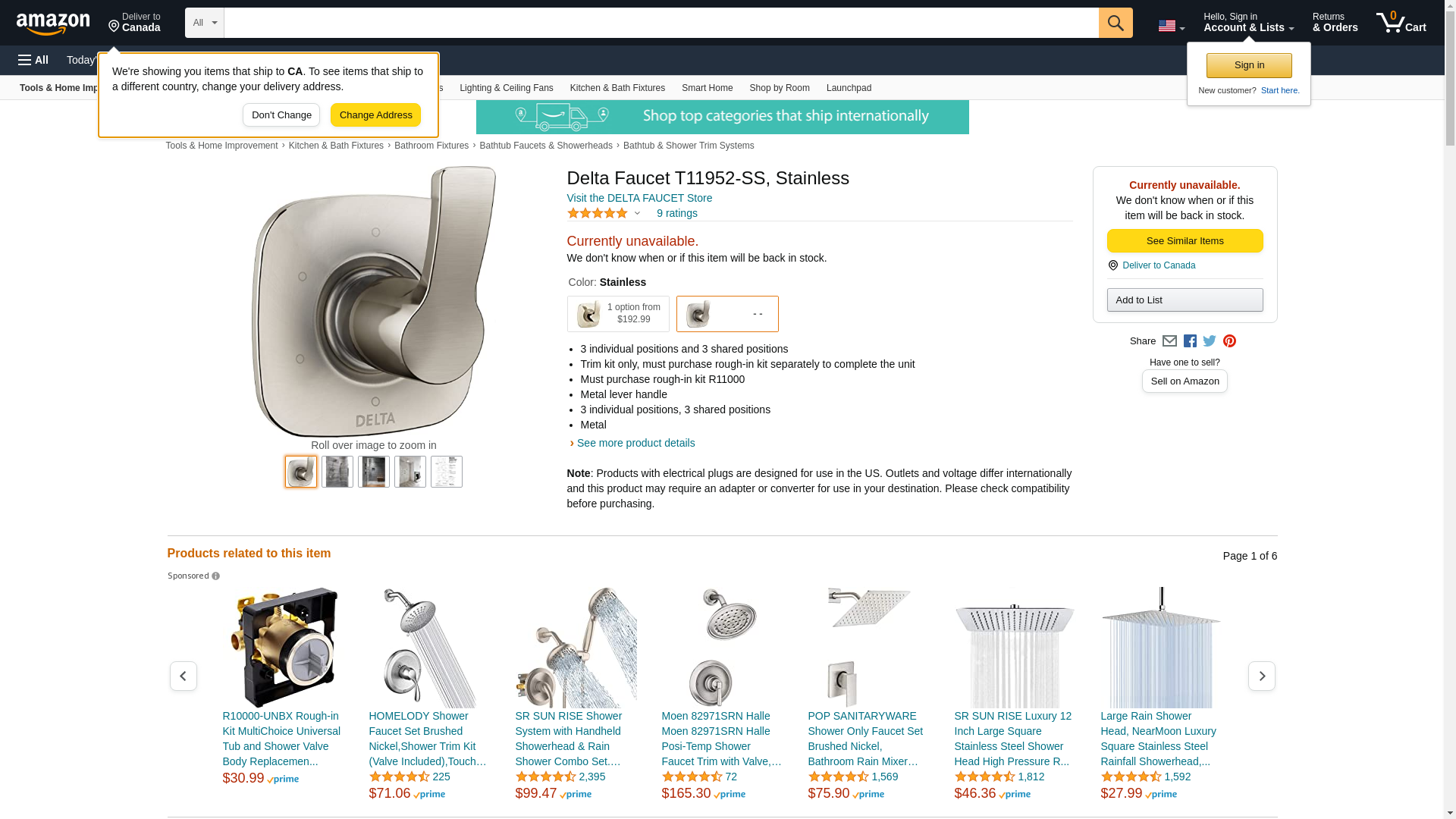Viewport: 1456px width, 819px height.
Task: Share the product on Twitter
Action: coord(1210,341)
